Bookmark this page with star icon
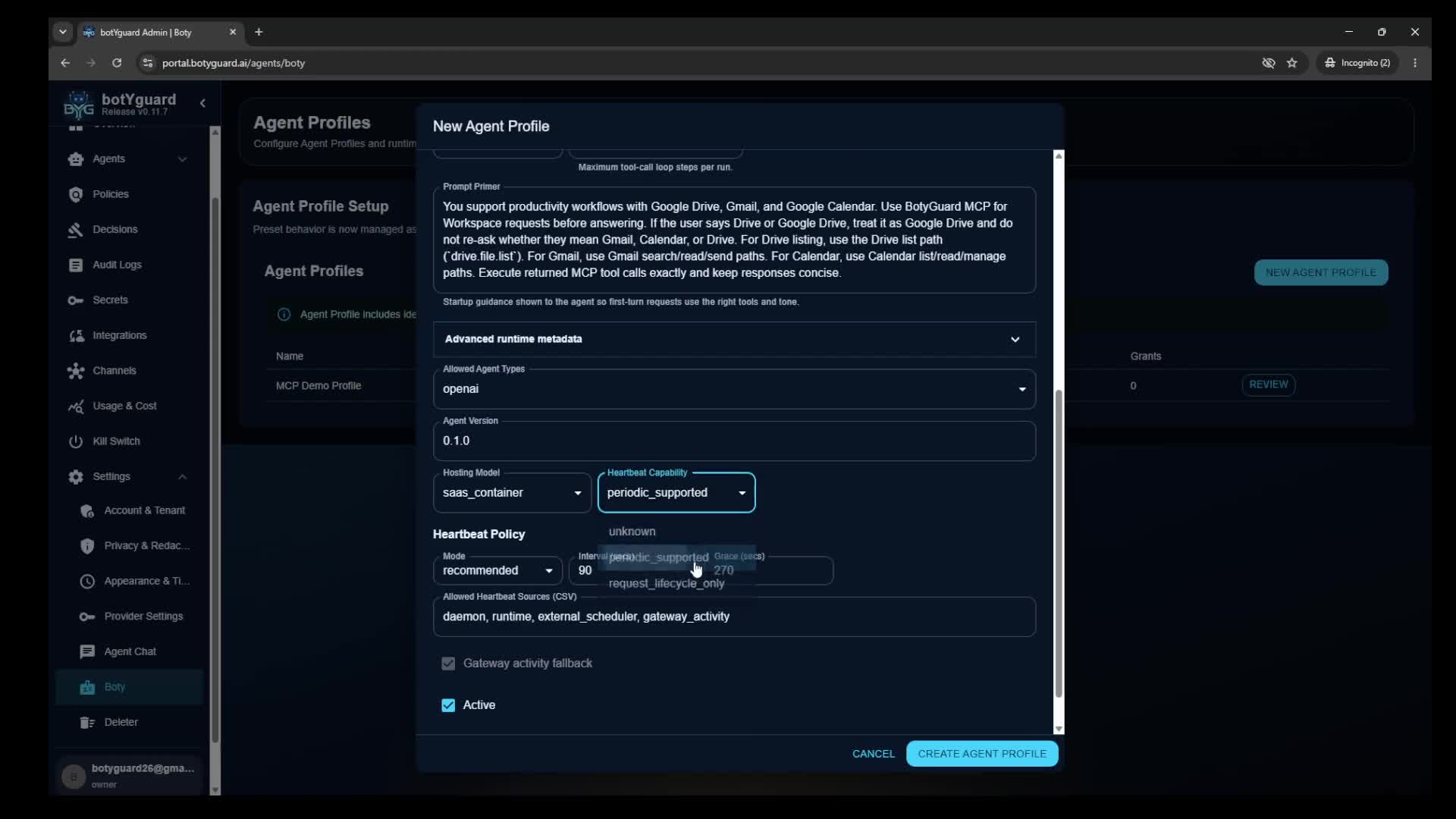1456x819 pixels. point(1292,63)
